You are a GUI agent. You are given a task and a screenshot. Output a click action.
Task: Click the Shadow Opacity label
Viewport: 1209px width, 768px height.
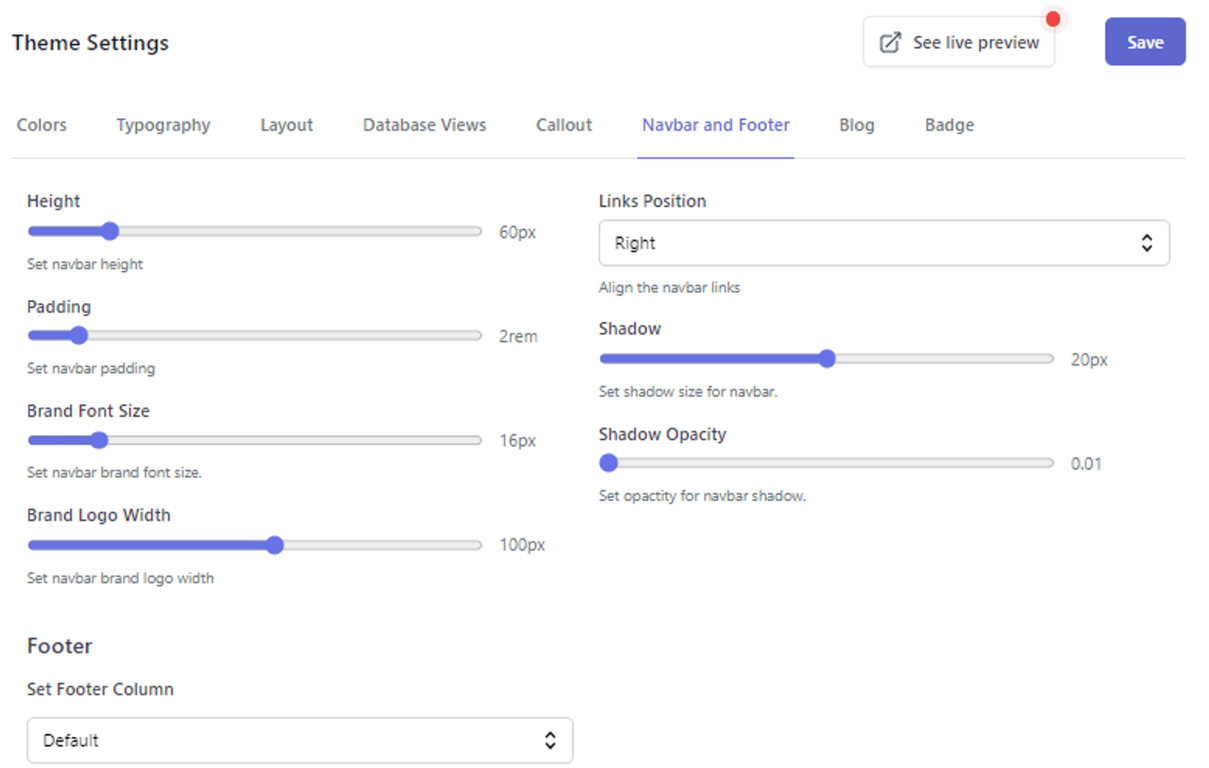(x=662, y=434)
